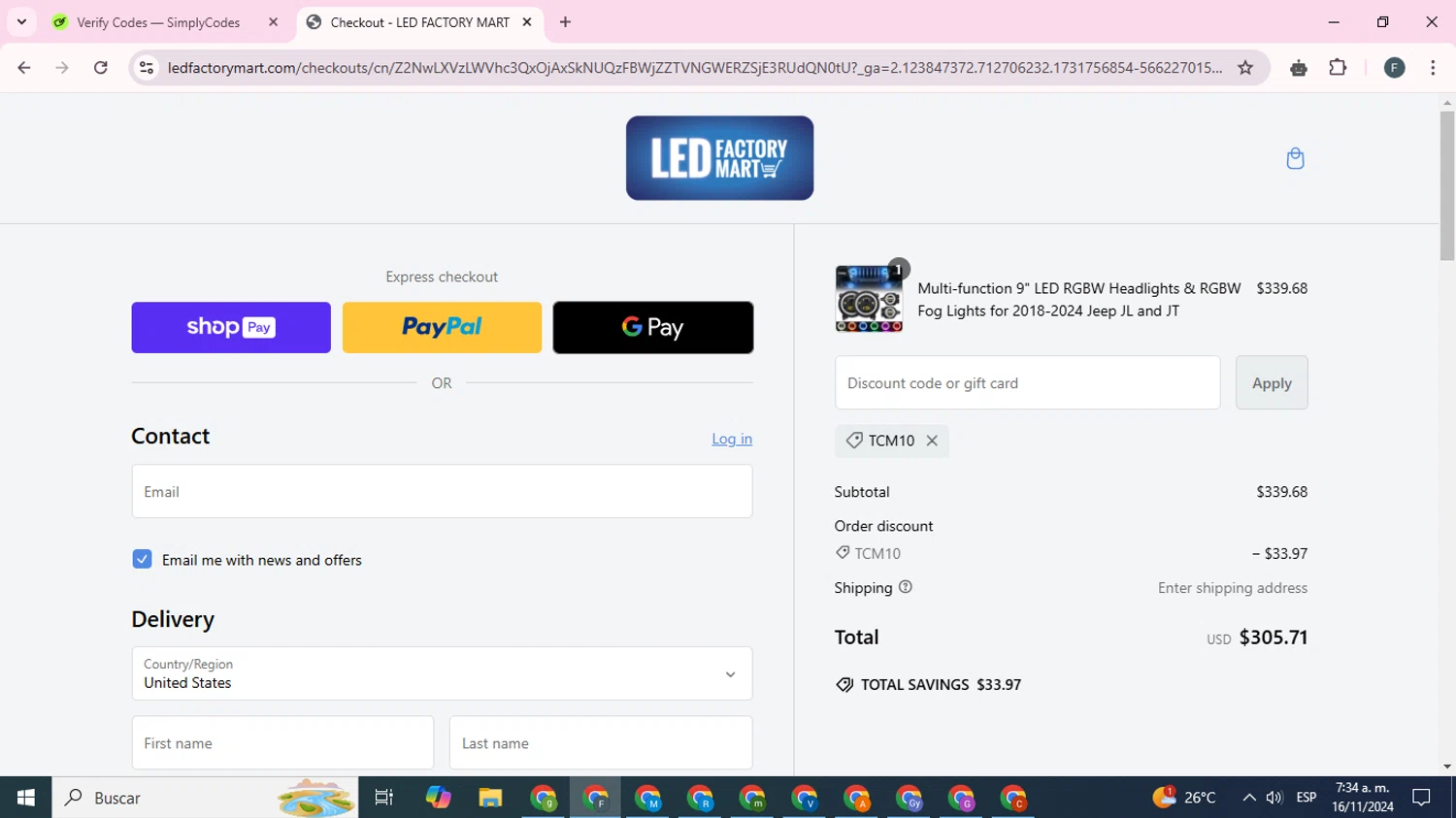Click the TCM10 order discount label
Viewport: 1456px width, 818px height.
(877, 553)
